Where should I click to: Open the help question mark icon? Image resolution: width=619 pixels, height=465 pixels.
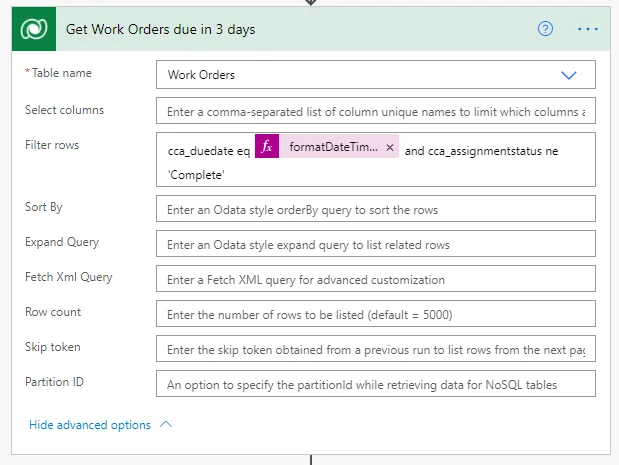545,29
